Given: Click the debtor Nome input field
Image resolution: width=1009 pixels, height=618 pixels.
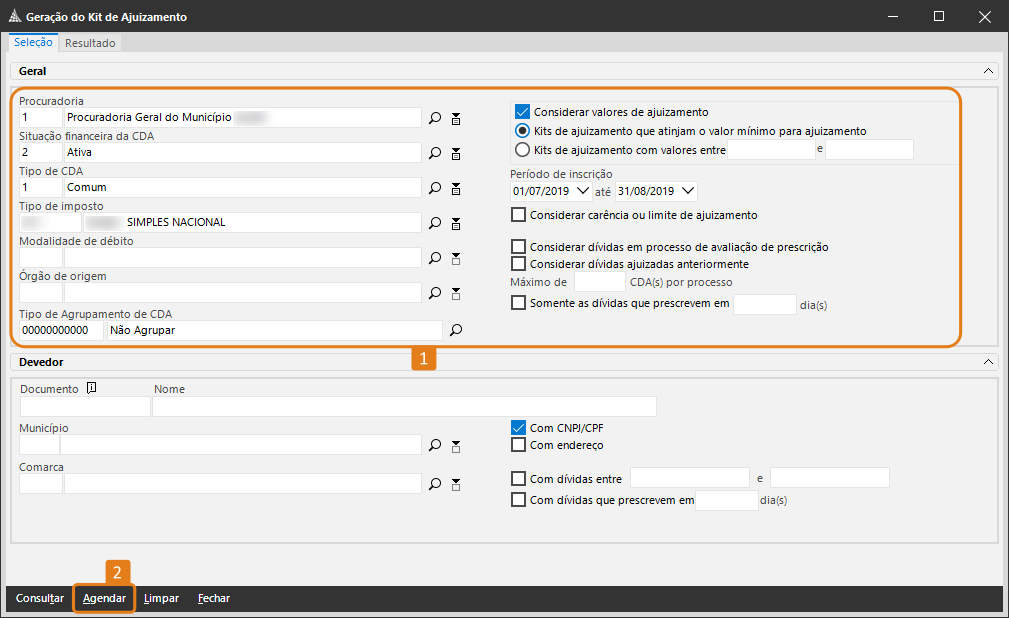Looking at the screenshot, I should tap(404, 406).
